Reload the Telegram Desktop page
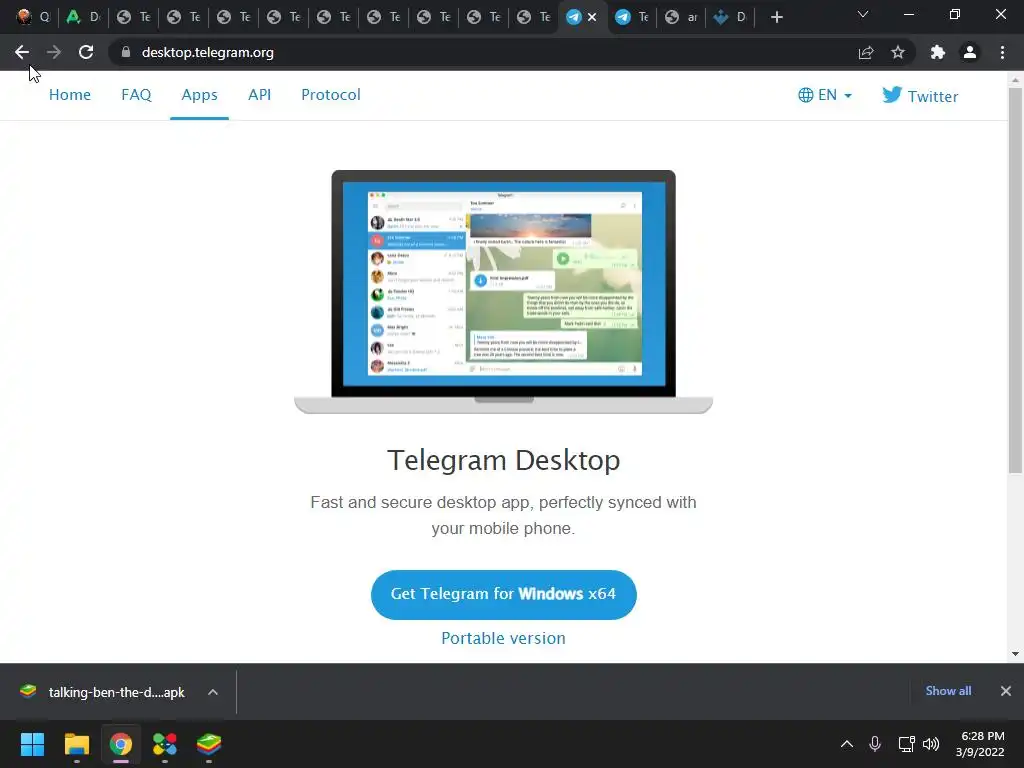1024x768 pixels. (86, 52)
